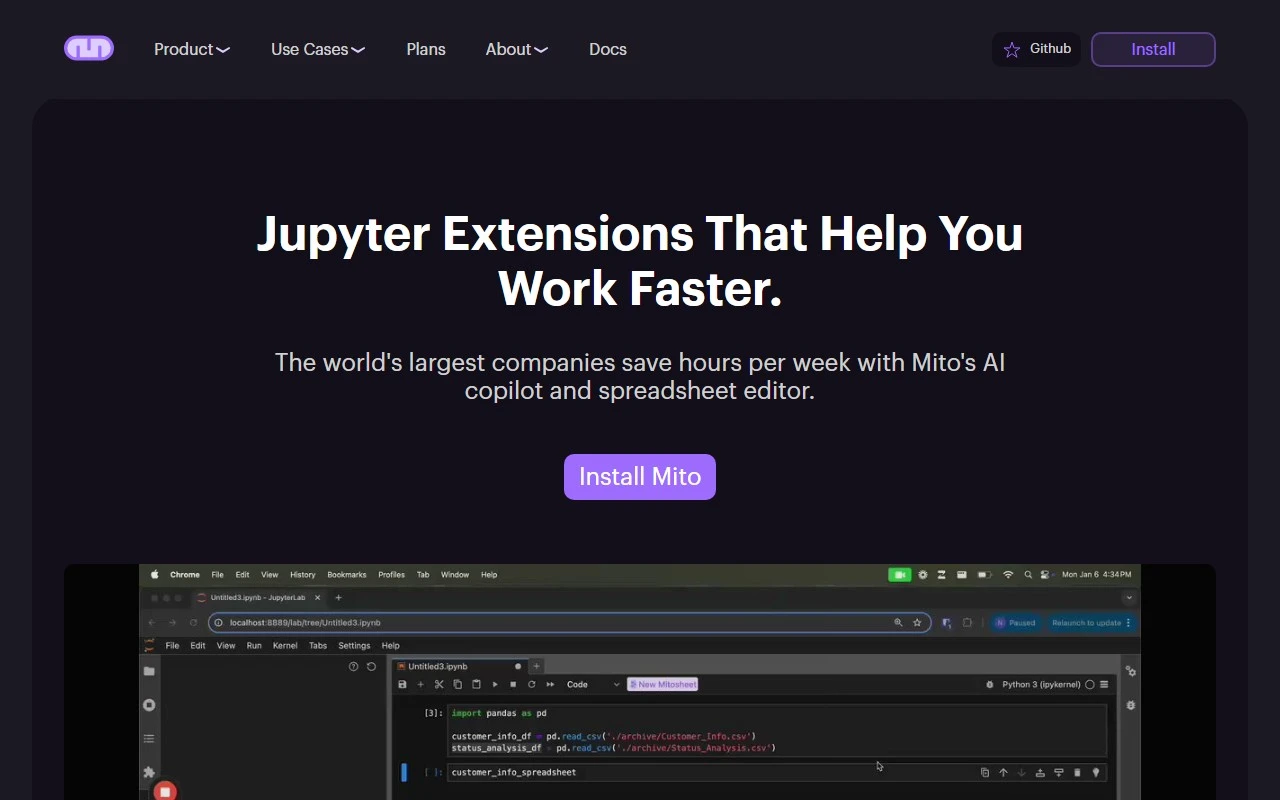Open the running kernels sidebar icon
The height and width of the screenshot is (800, 1280).
(149, 705)
